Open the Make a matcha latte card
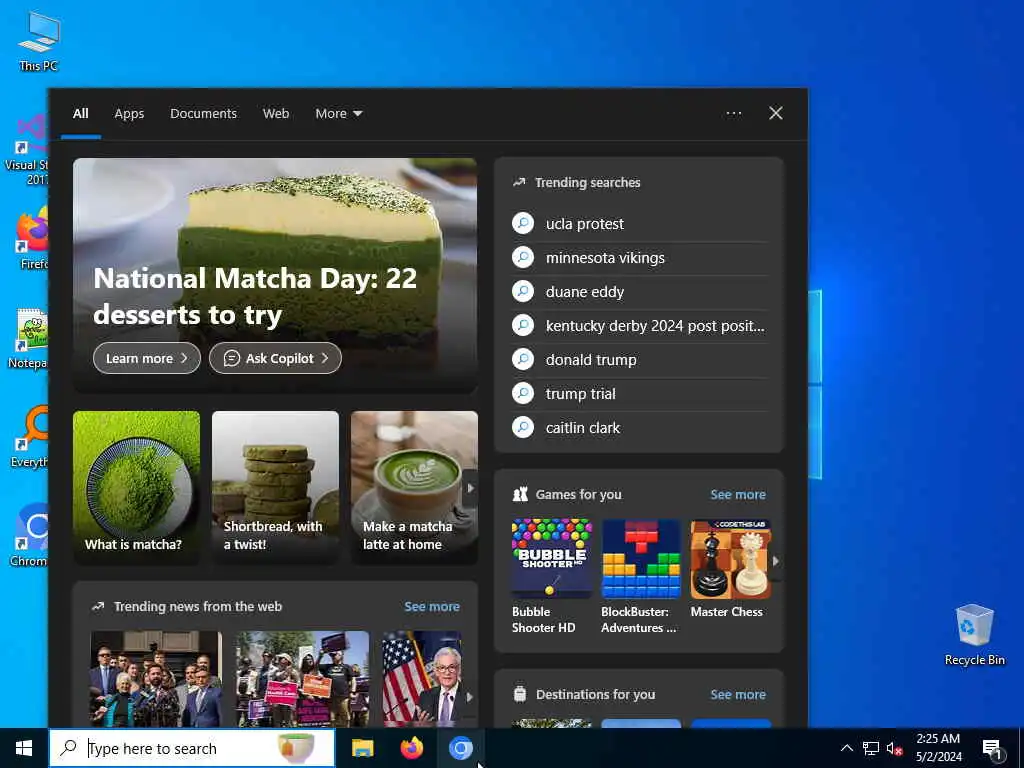 click(x=414, y=487)
